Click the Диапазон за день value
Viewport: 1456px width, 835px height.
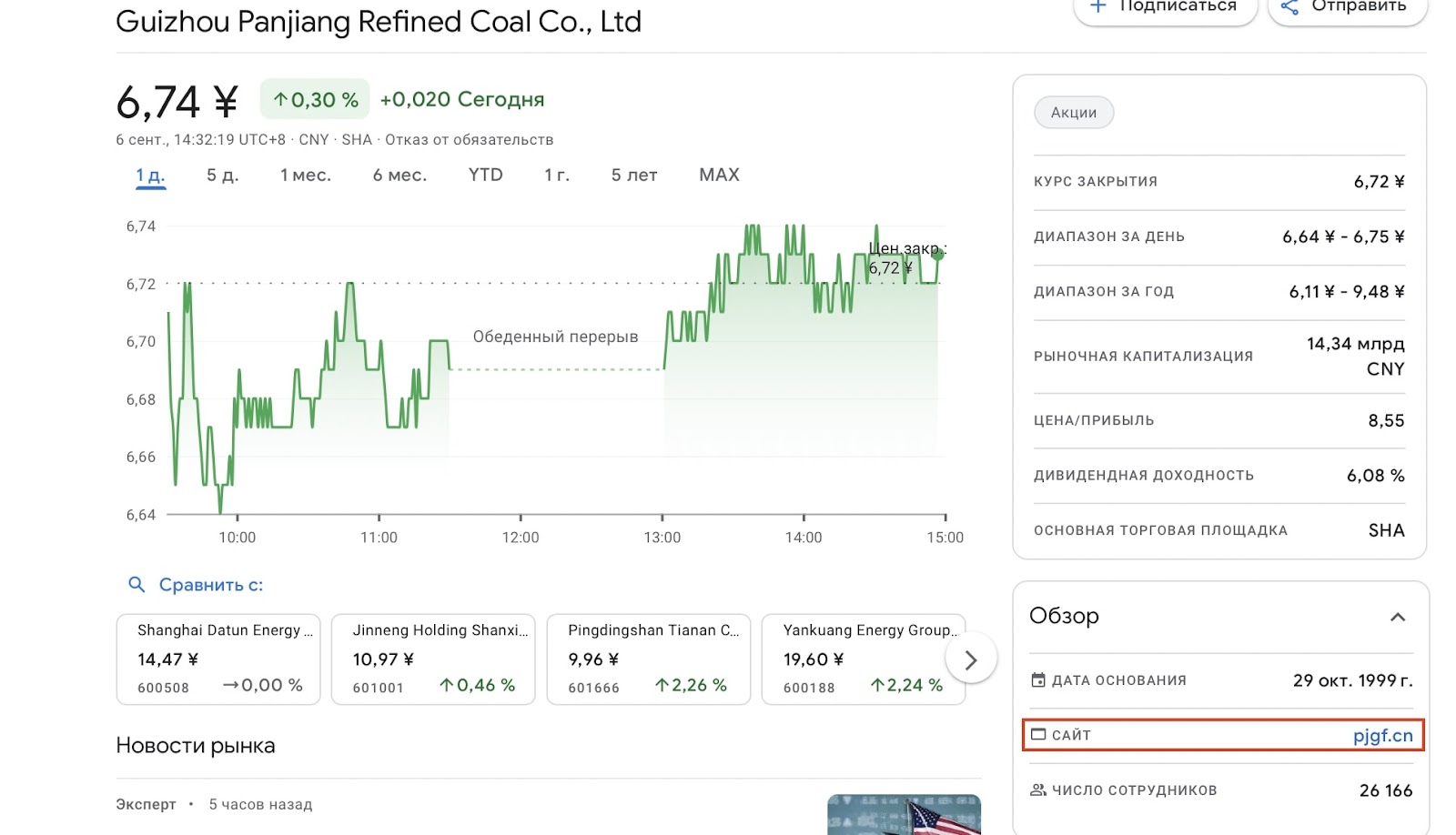(x=1343, y=236)
